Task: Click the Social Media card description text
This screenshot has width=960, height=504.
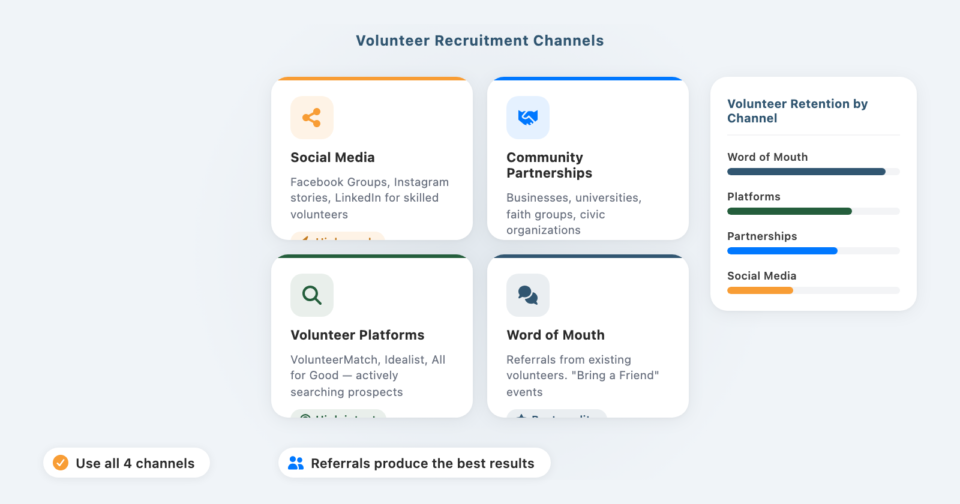Action: tap(369, 198)
